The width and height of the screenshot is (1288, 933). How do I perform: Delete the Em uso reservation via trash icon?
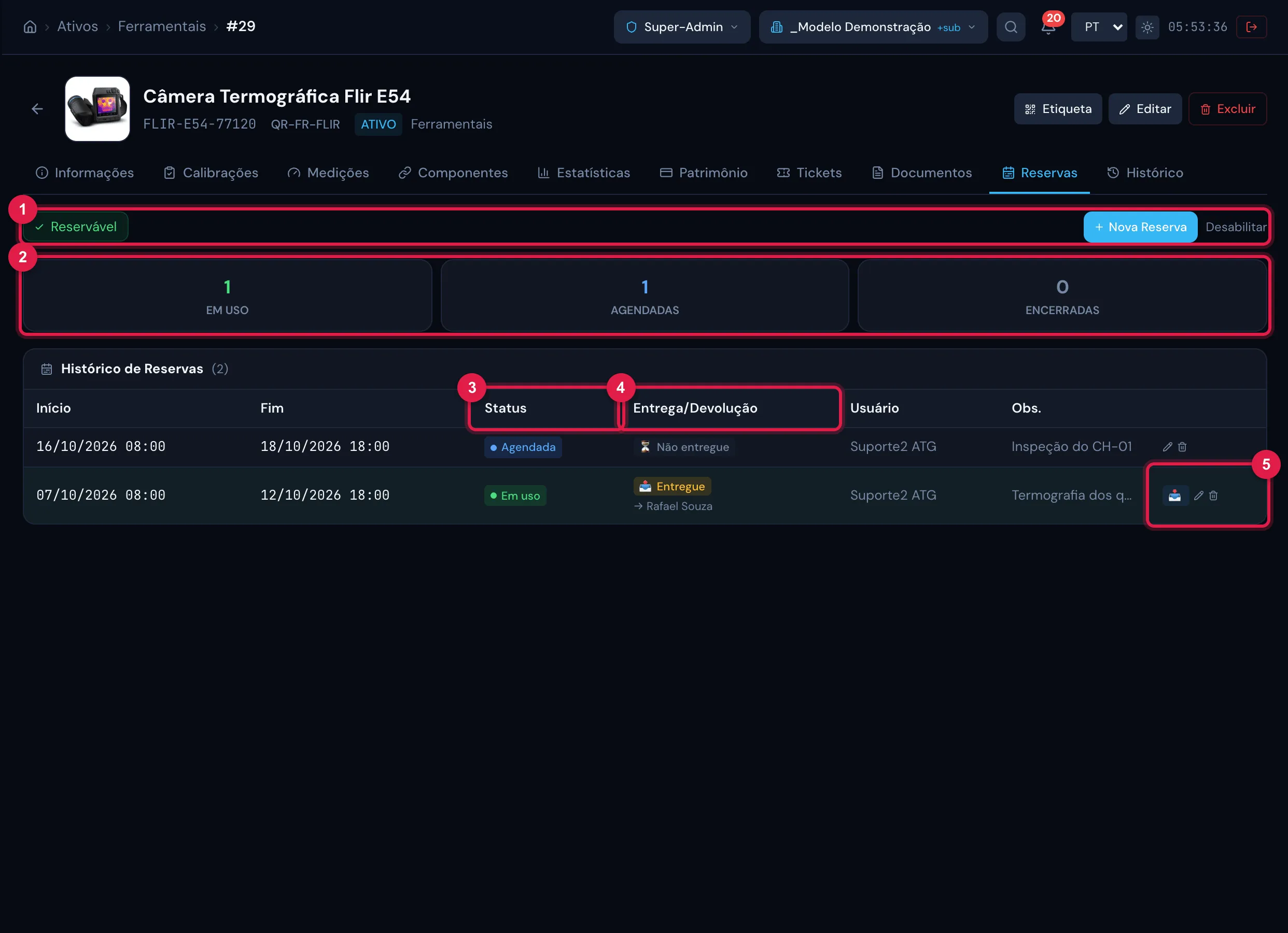click(1214, 496)
